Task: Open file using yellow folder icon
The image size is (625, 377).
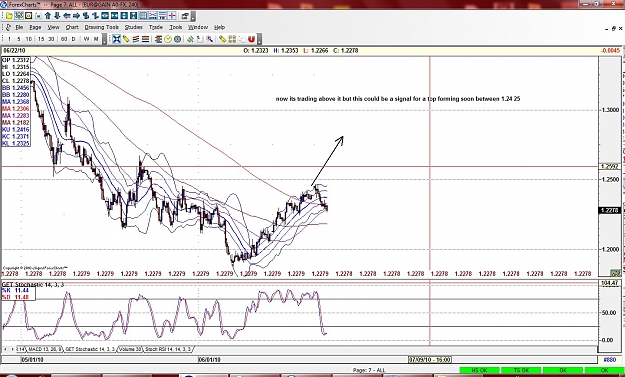Action: pyautogui.click(x=9, y=16)
